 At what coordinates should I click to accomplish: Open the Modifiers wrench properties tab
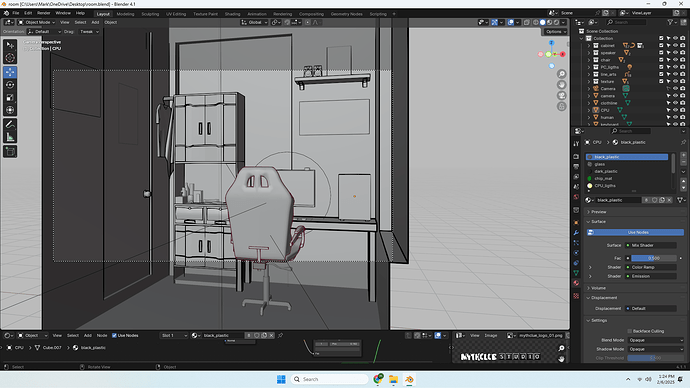click(x=576, y=232)
